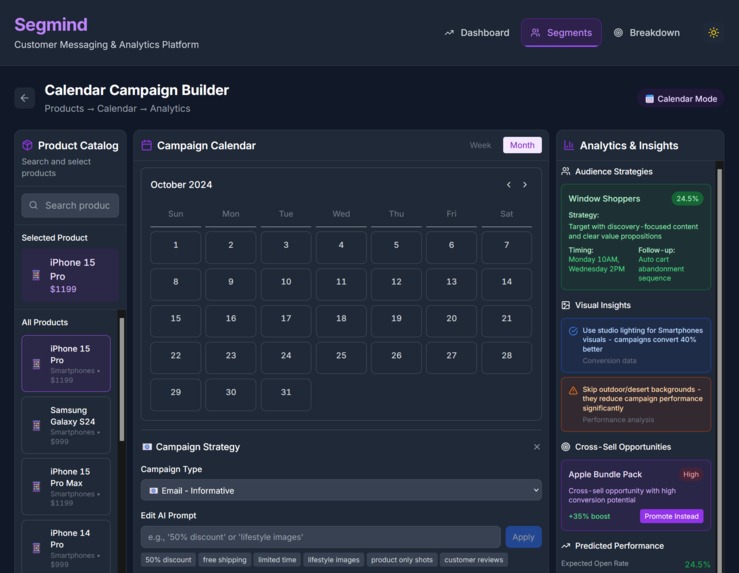The width and height of the screenshot is (739, 573).
Task: Toggle Calendar Mode badge
Action: (x=681, y=98)
